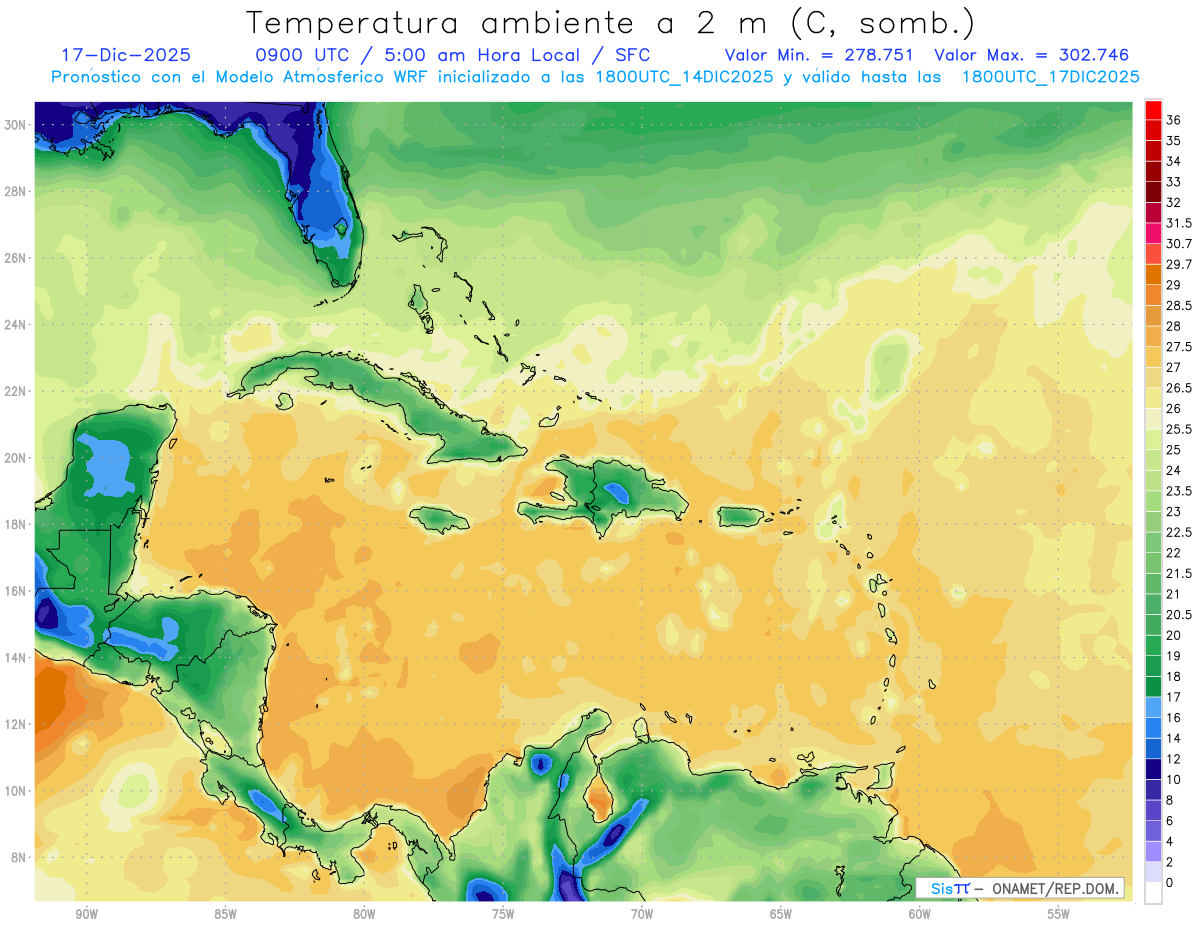Screen dimensions: 1200x927
Task: Click the '70W' longitude label
Action: pos(642,914)
